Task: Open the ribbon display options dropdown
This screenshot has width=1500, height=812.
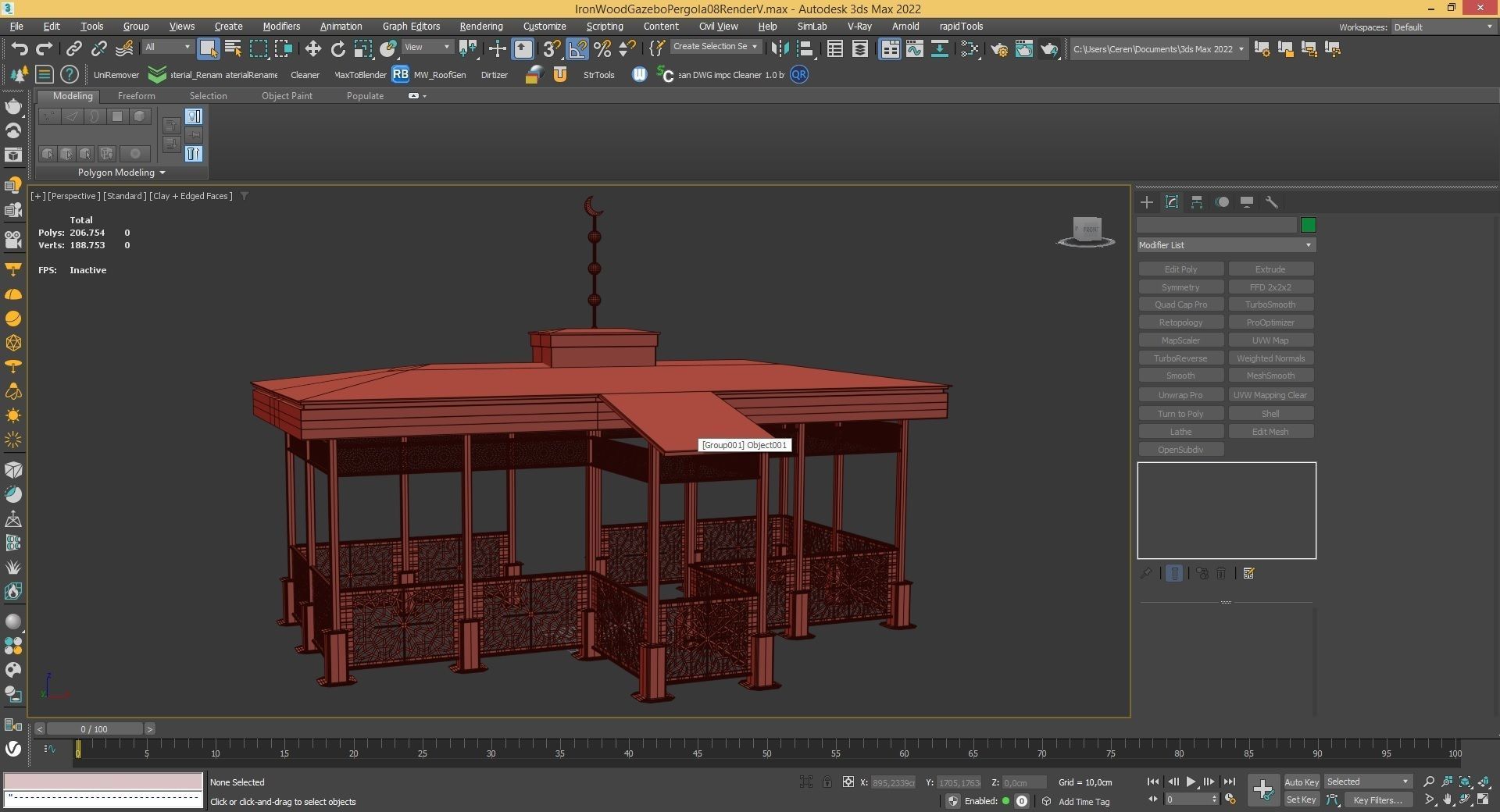Action: 418,96
